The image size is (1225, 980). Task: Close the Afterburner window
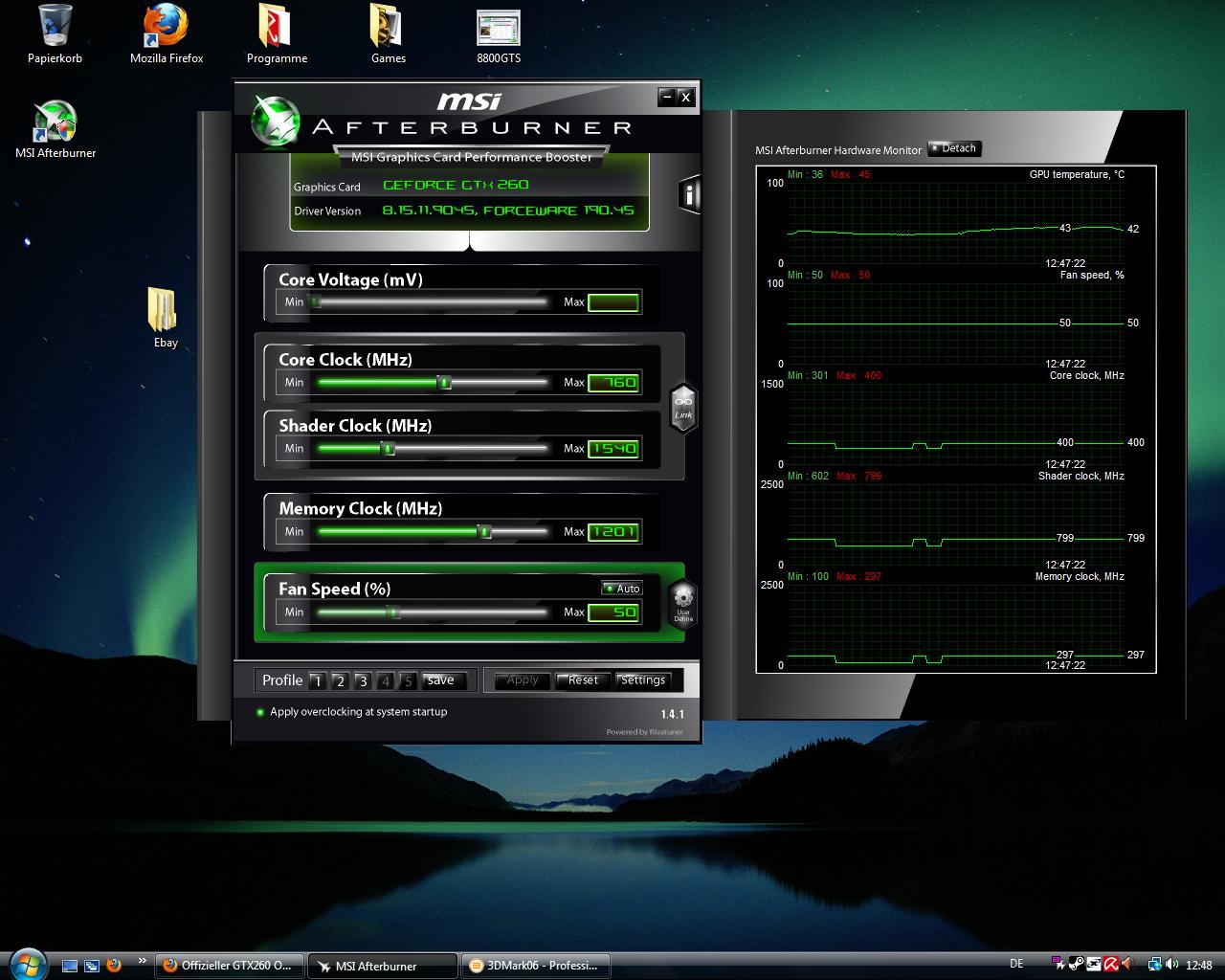[x=685, y=97]
